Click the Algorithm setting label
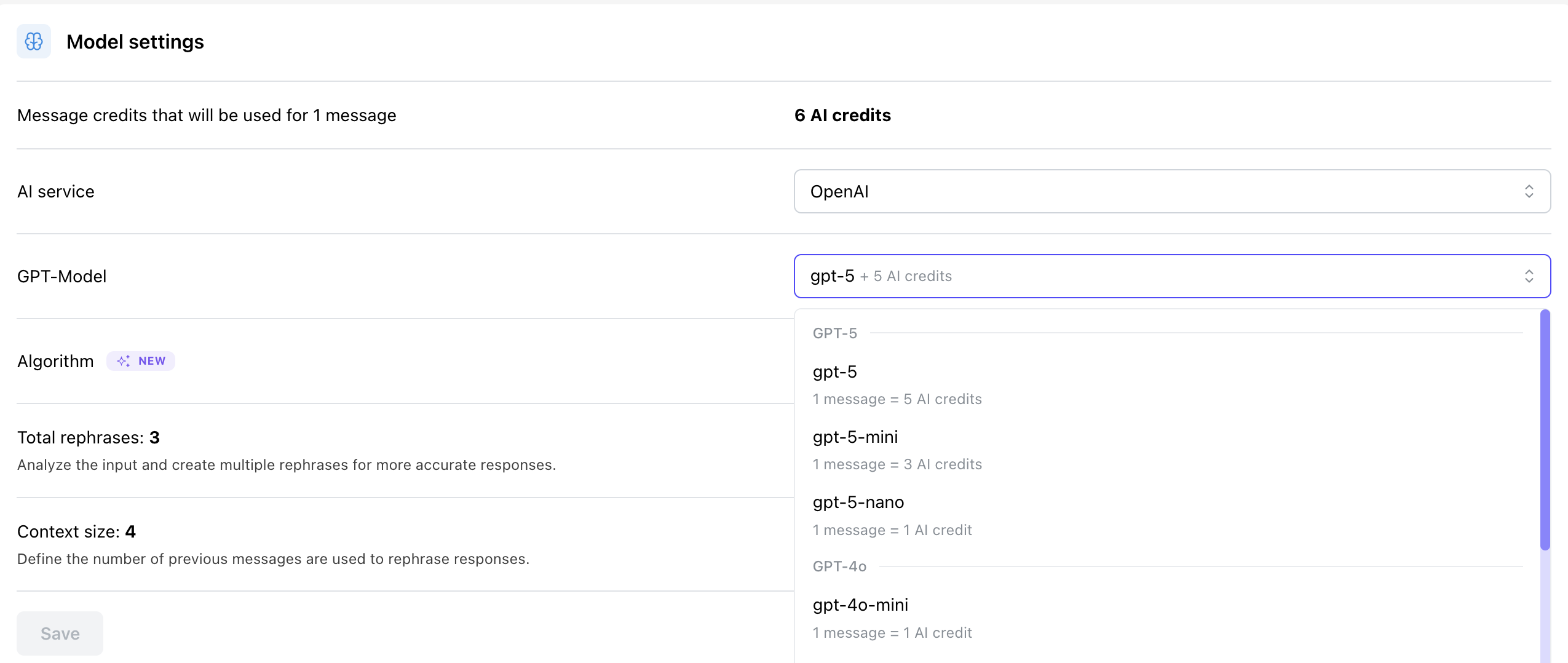1568x663 pixels. [55, 361]
